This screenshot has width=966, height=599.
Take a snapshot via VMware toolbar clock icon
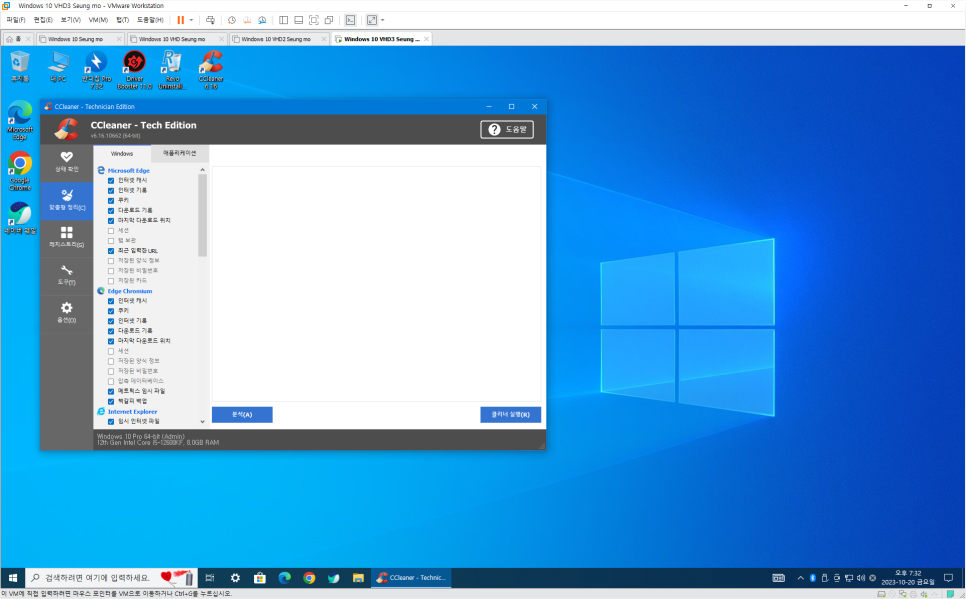[232, 20]
